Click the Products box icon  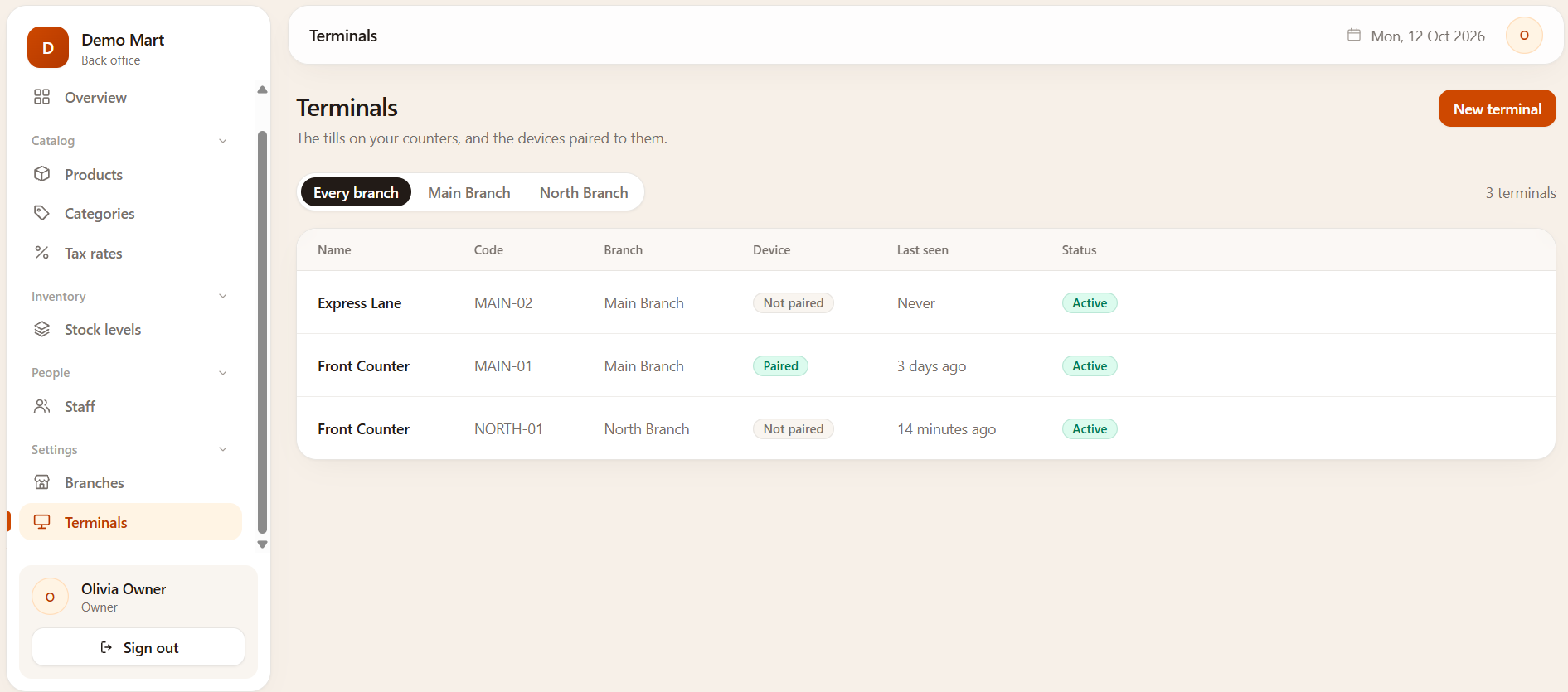coord(41,174)
